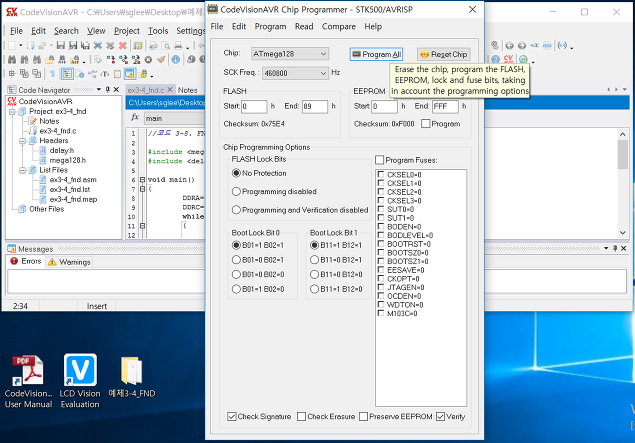The width and height of the screenshot is (635, 443).
Task: Click the FLASH End address field
Action: [x=314, y=106]
